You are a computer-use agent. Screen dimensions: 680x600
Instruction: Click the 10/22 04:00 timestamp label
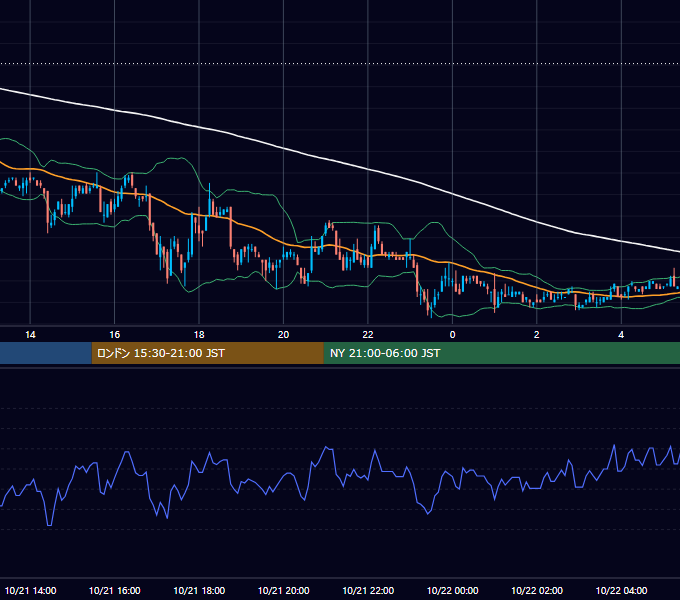pos(621,590)
